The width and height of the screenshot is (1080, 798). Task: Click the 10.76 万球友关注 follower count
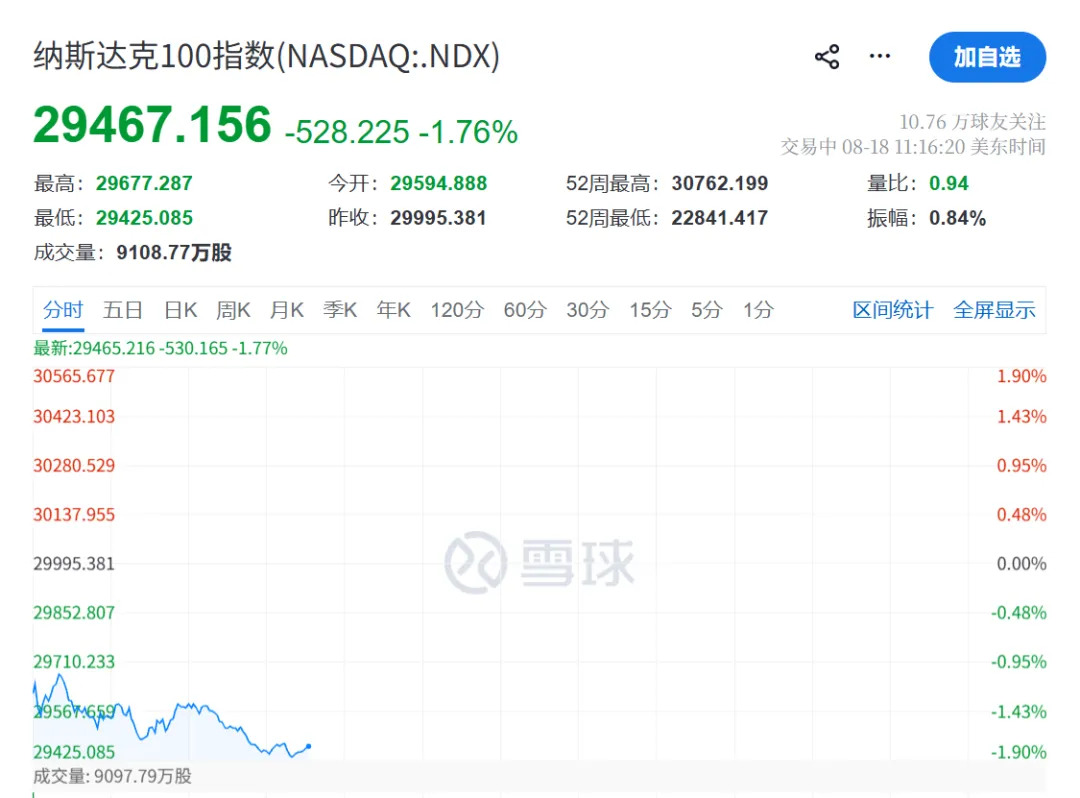point(972,122)
